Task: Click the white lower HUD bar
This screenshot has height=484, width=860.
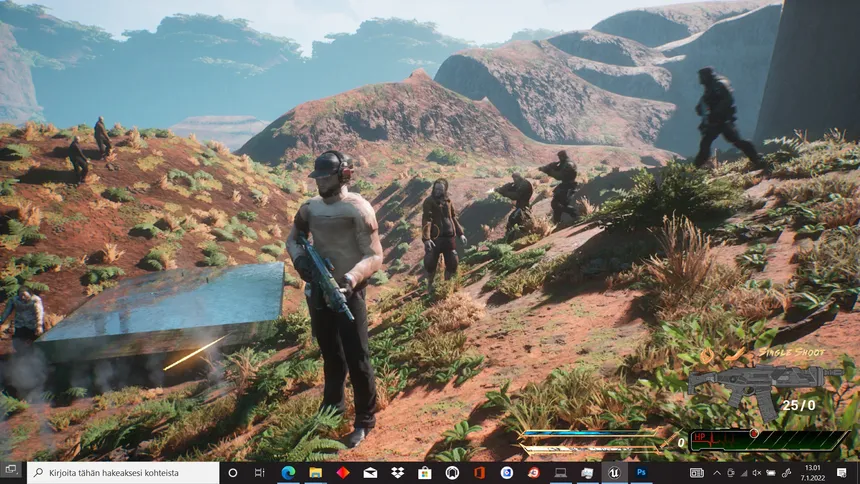Action: (589, 449)
